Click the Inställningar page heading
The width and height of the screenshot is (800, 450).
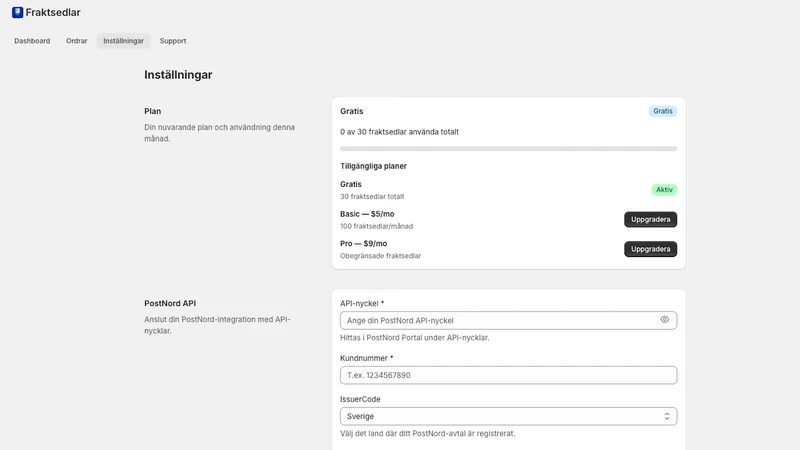[178, 75]
